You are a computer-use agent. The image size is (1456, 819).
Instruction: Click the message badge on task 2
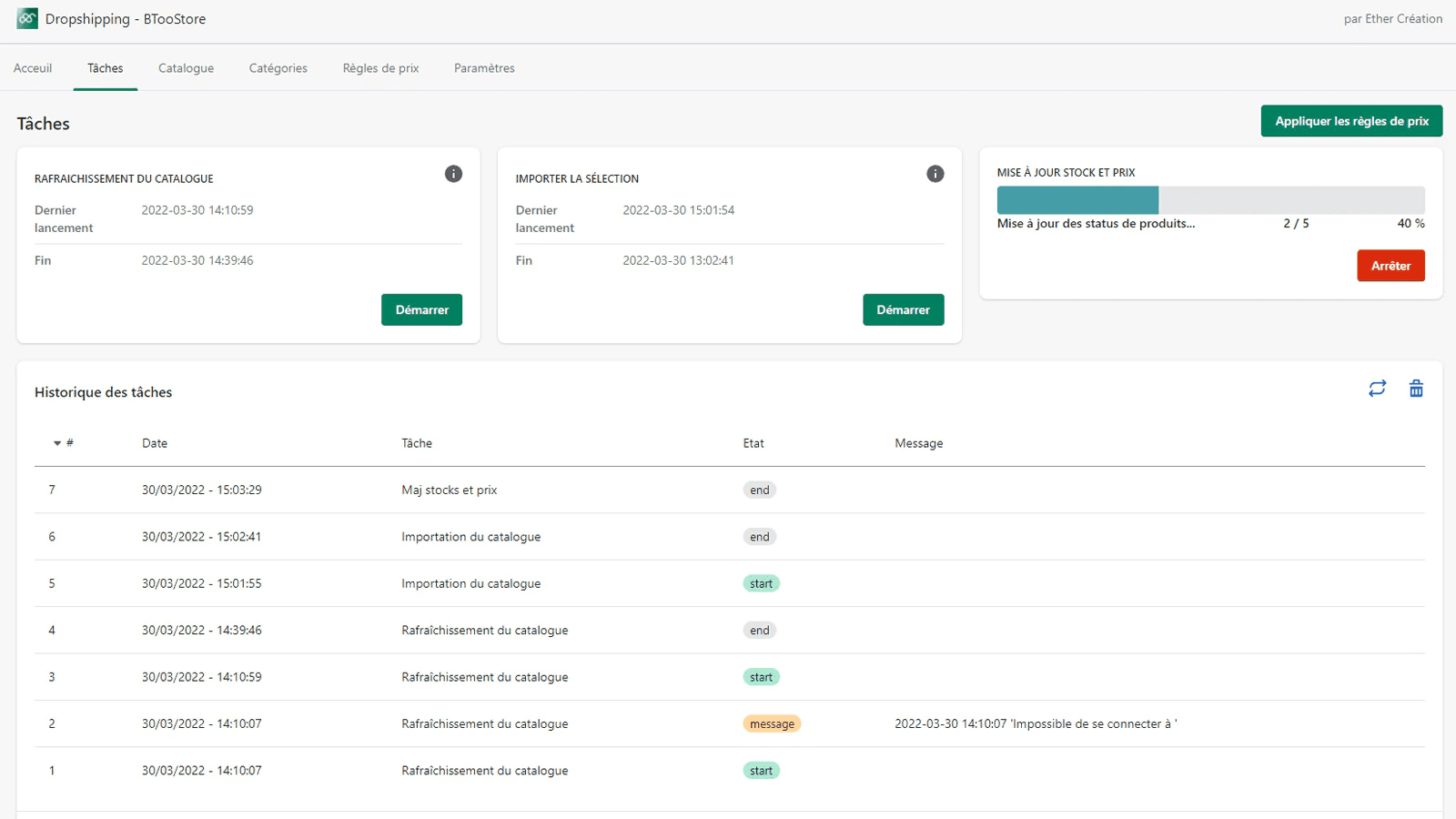click(x=772, y=723)
